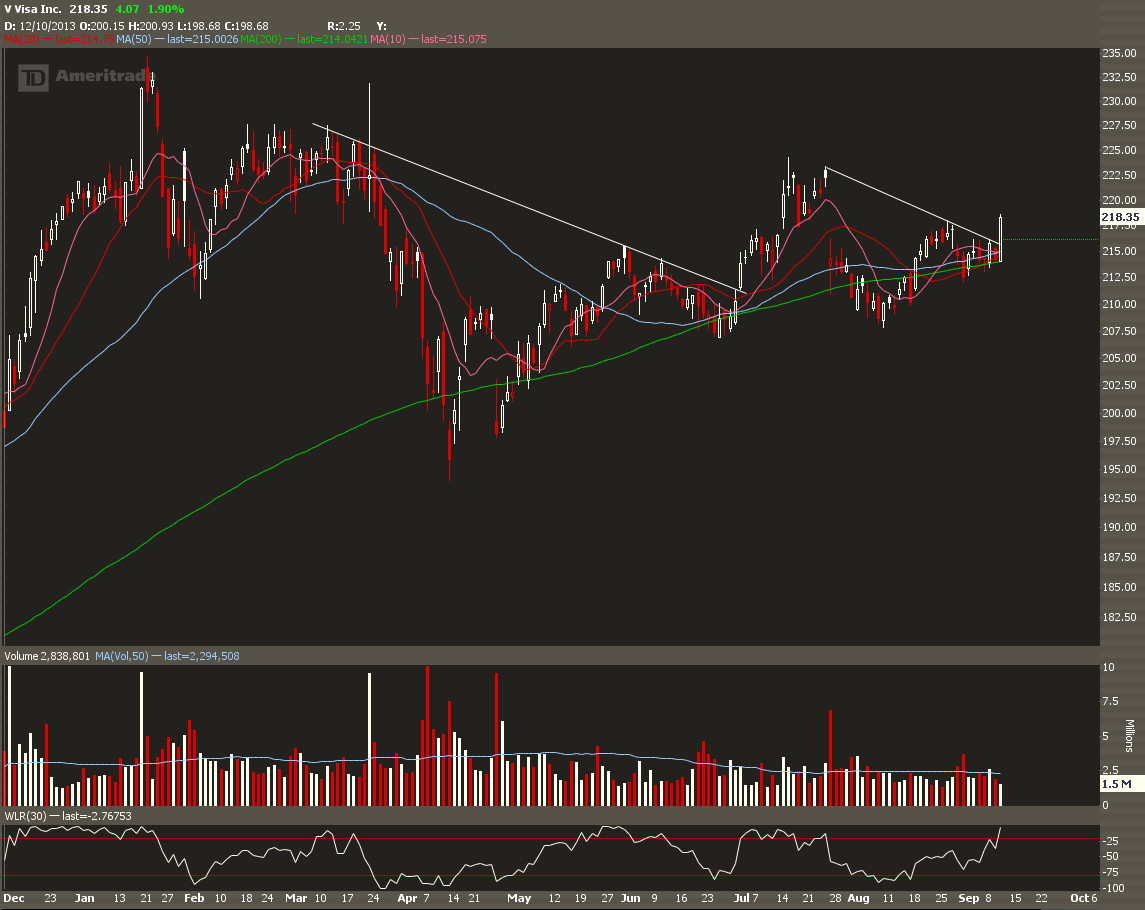Screen dimensions: 1145x910
Task: Click the Jul date axis label
Action: 742,898
